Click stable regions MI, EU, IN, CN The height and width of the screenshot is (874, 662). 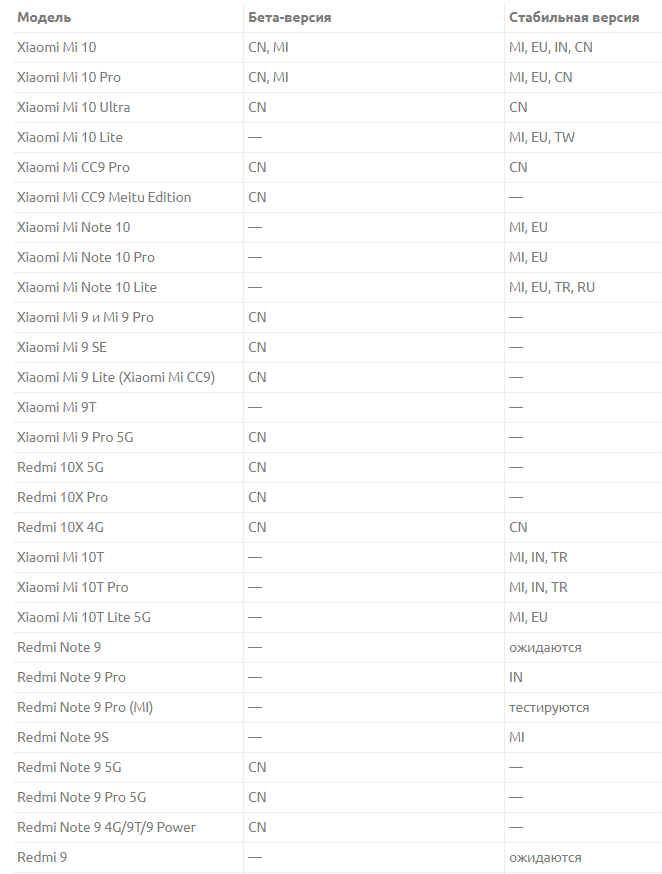click(551, 47)
